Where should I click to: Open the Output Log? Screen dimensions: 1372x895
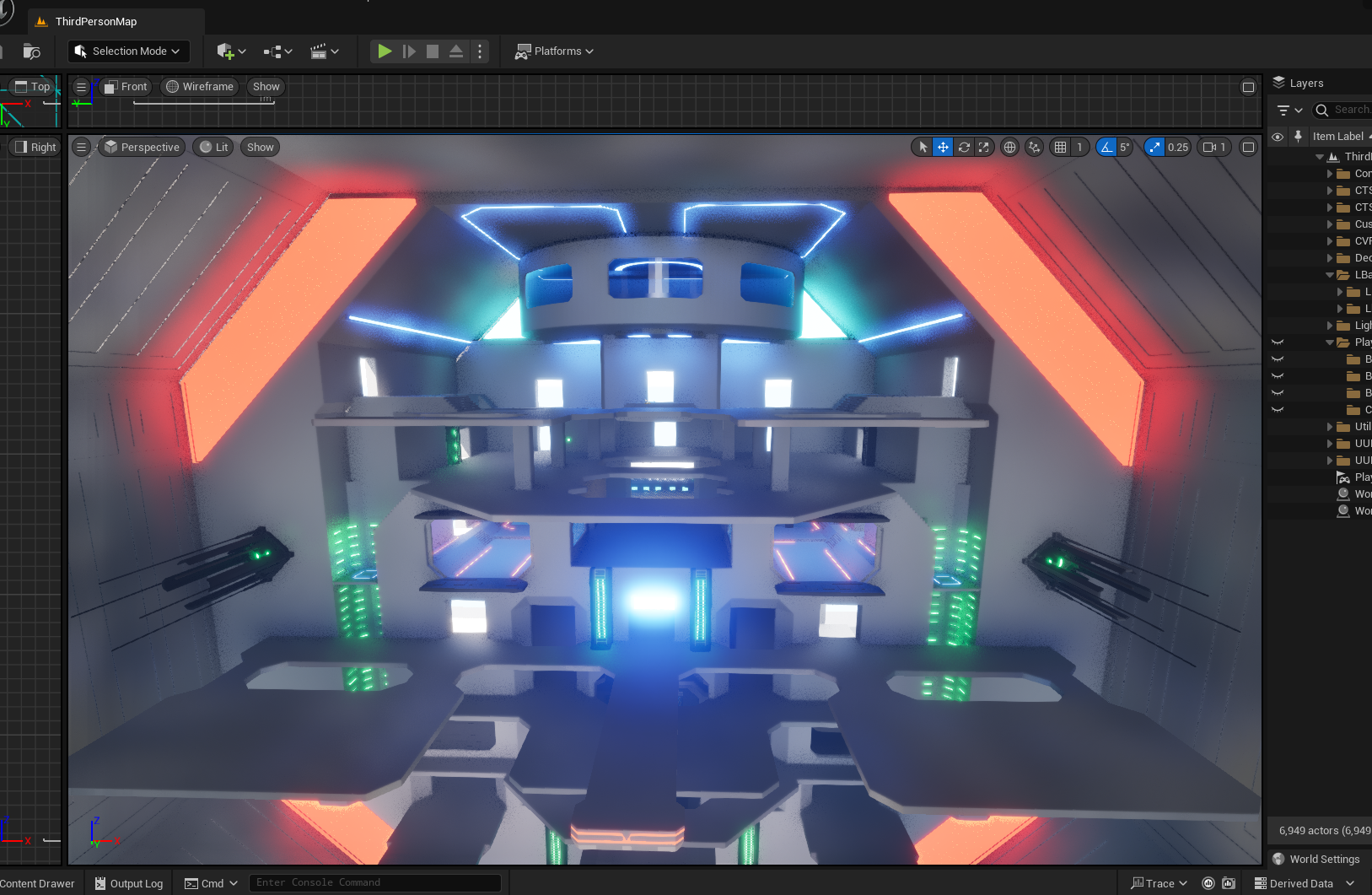129,883
